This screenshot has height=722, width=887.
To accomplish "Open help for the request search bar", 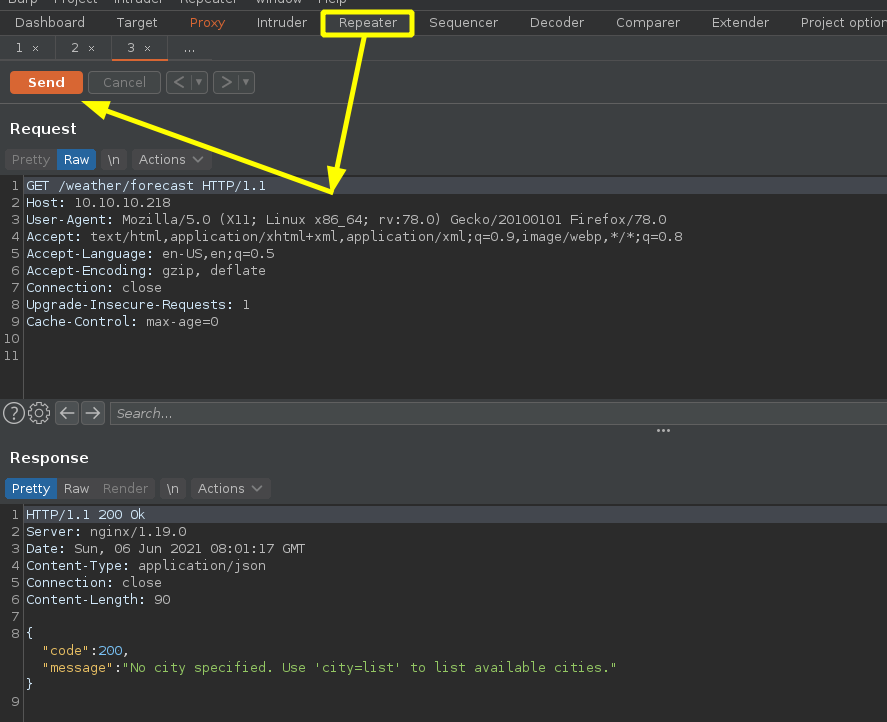I will pos(14,413).
